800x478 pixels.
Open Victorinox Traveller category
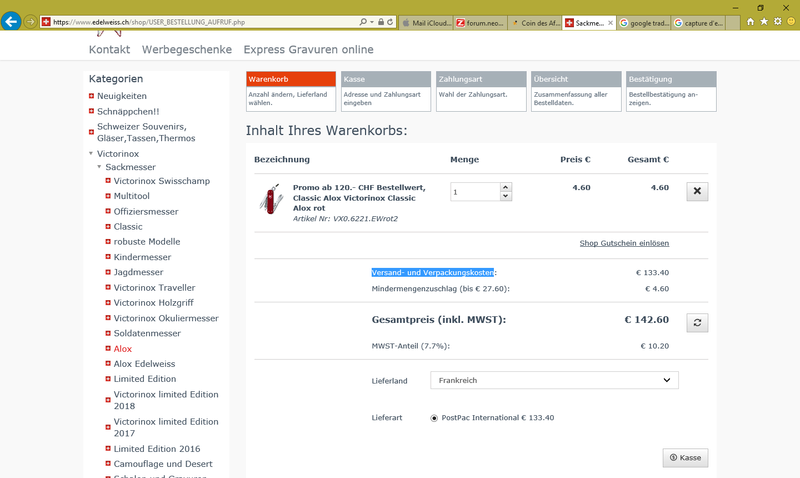tap(154, 287)
